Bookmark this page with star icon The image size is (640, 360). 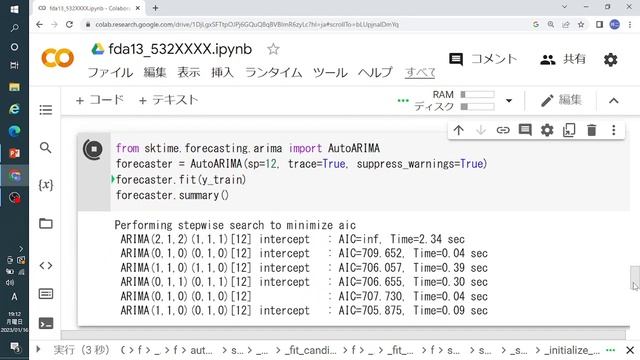581,24
